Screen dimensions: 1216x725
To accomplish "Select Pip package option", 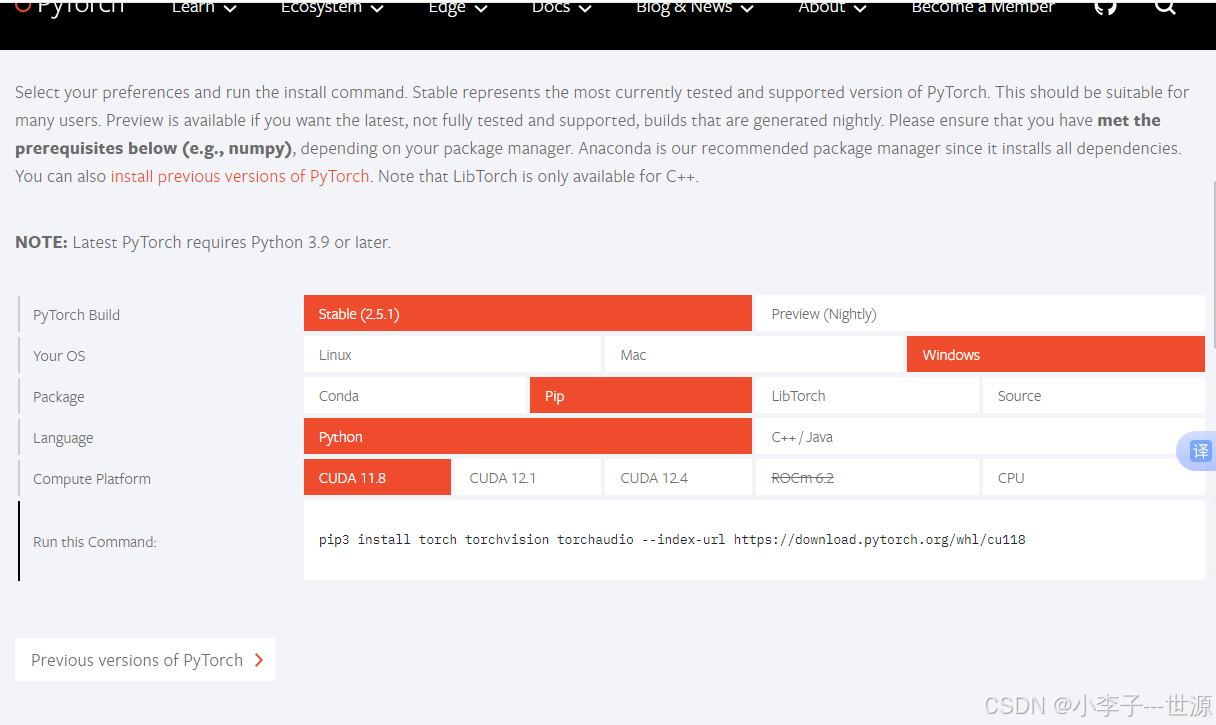I will coord(641,395).
